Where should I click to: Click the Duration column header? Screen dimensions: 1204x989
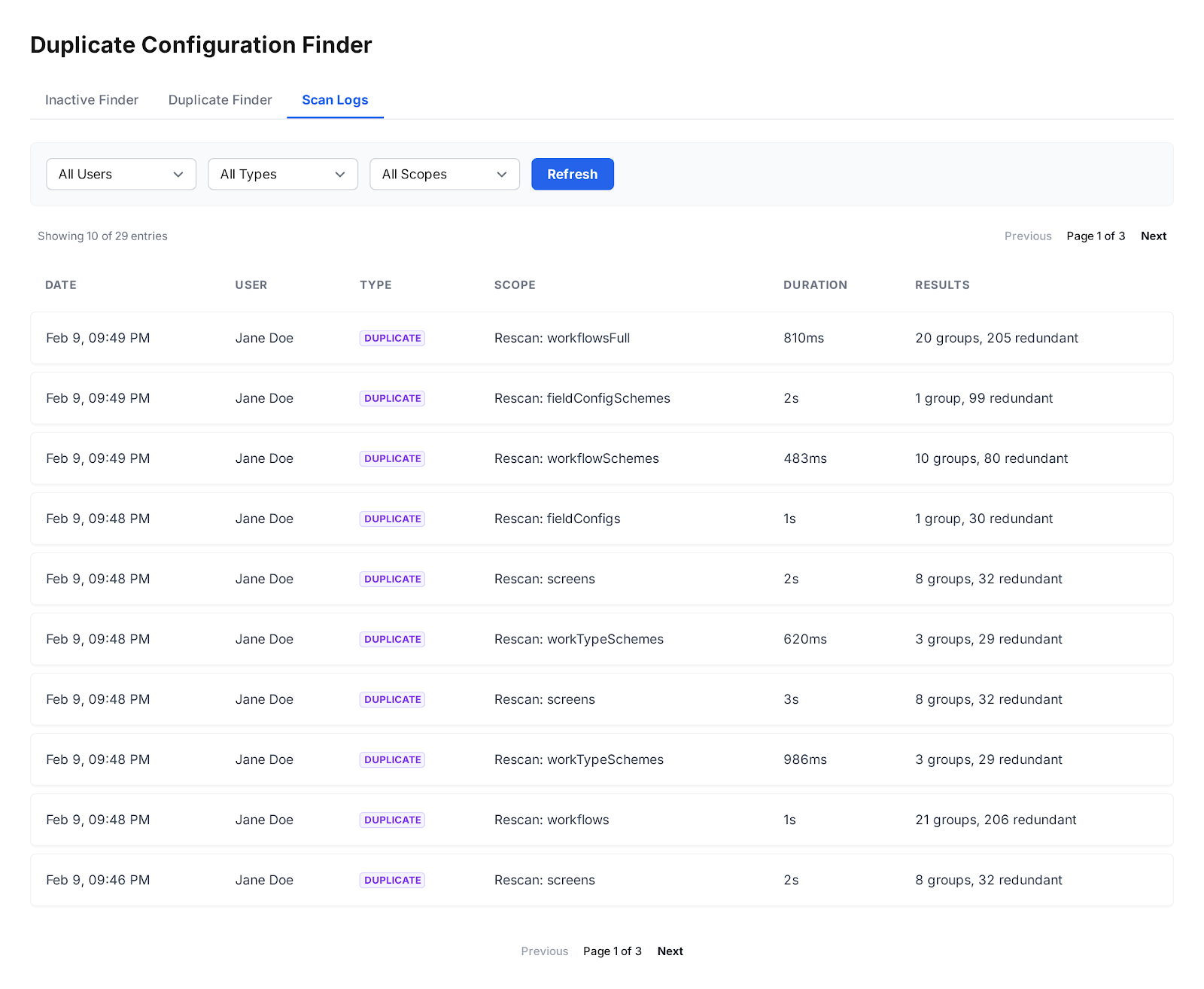click(815, 285)
